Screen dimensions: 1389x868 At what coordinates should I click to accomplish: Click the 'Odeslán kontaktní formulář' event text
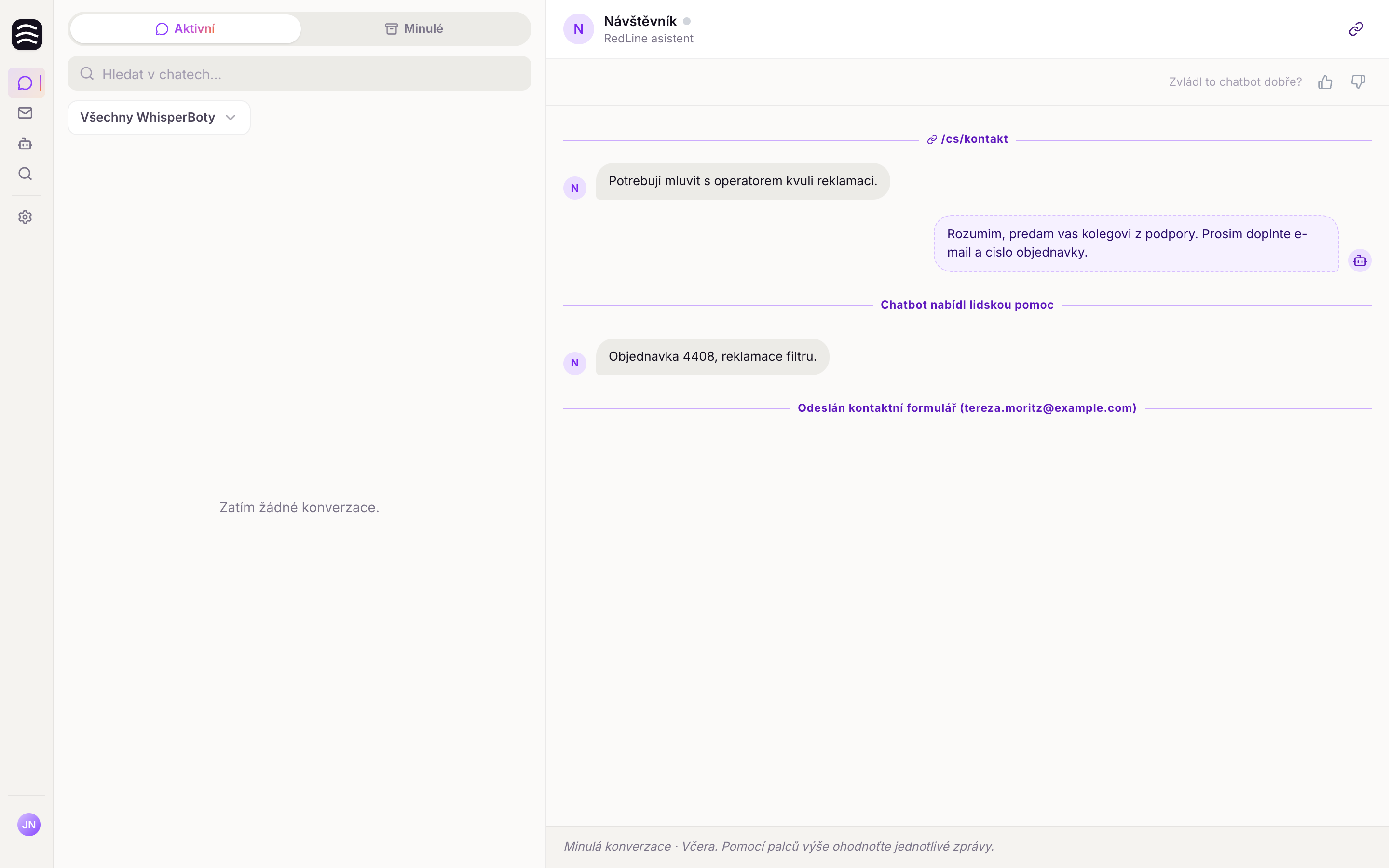(x=967, y=408)
